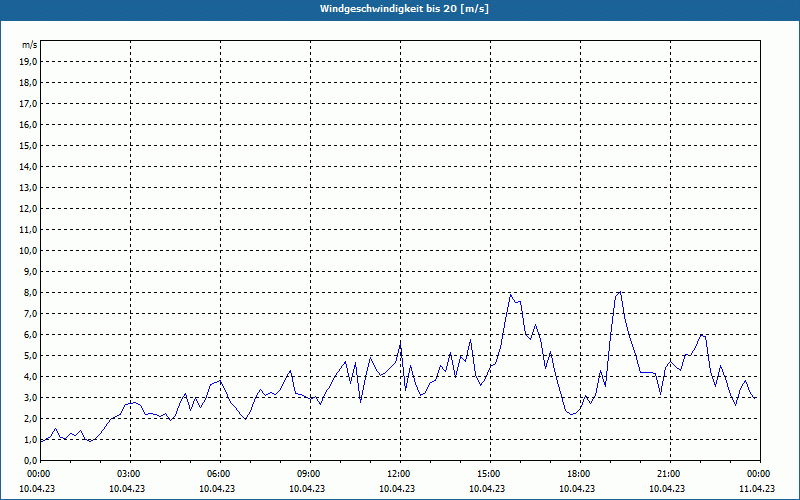Pick the '4,0' y-axis label
Viewport: 800px width, 500px height.
tap(31, 377)
